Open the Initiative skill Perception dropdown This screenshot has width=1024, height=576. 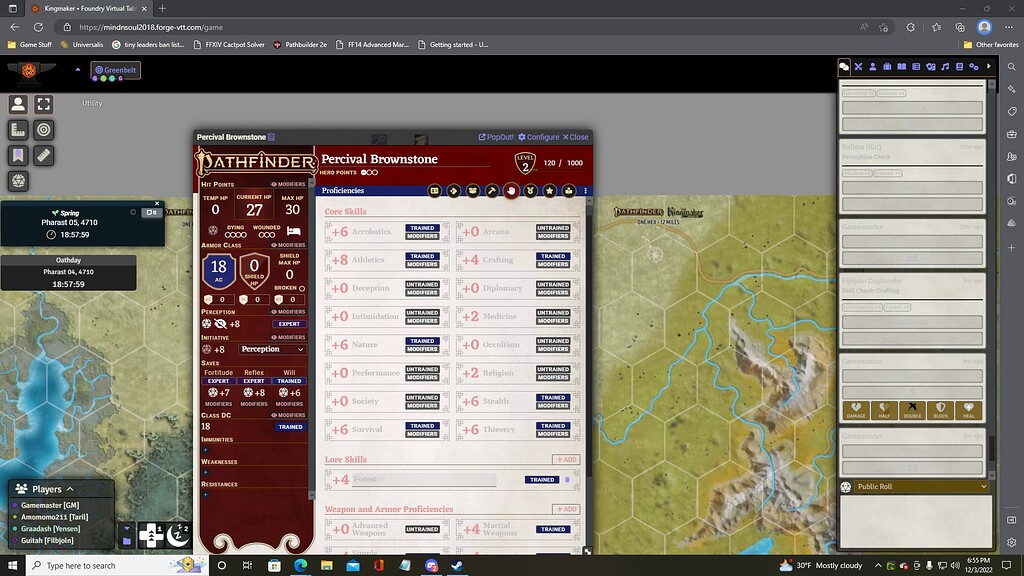(x=272, y=349)
